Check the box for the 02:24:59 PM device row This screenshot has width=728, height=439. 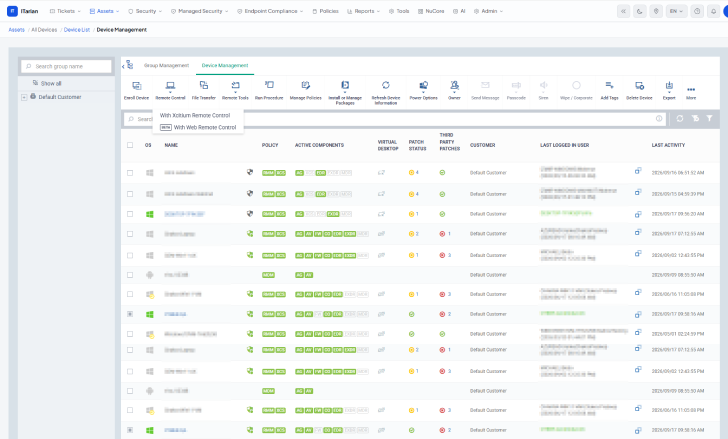coord(130,334)
